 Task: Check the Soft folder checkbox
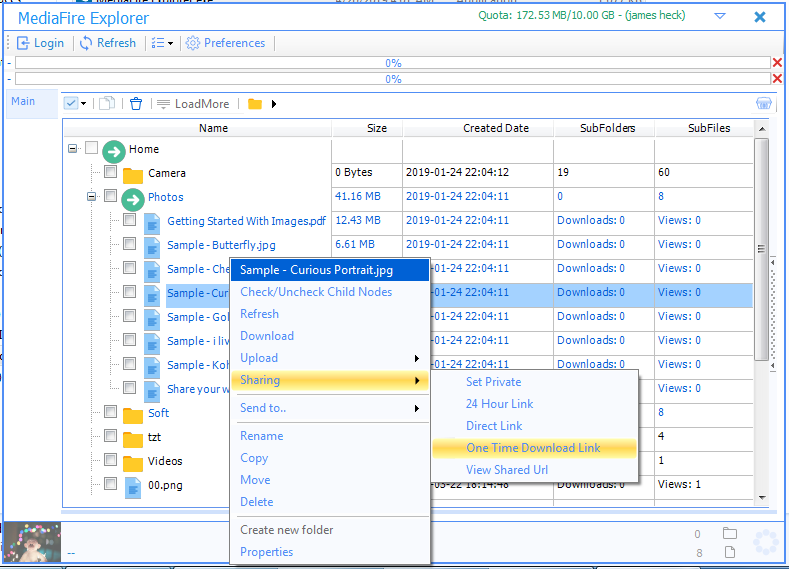(x=110, y=412)
